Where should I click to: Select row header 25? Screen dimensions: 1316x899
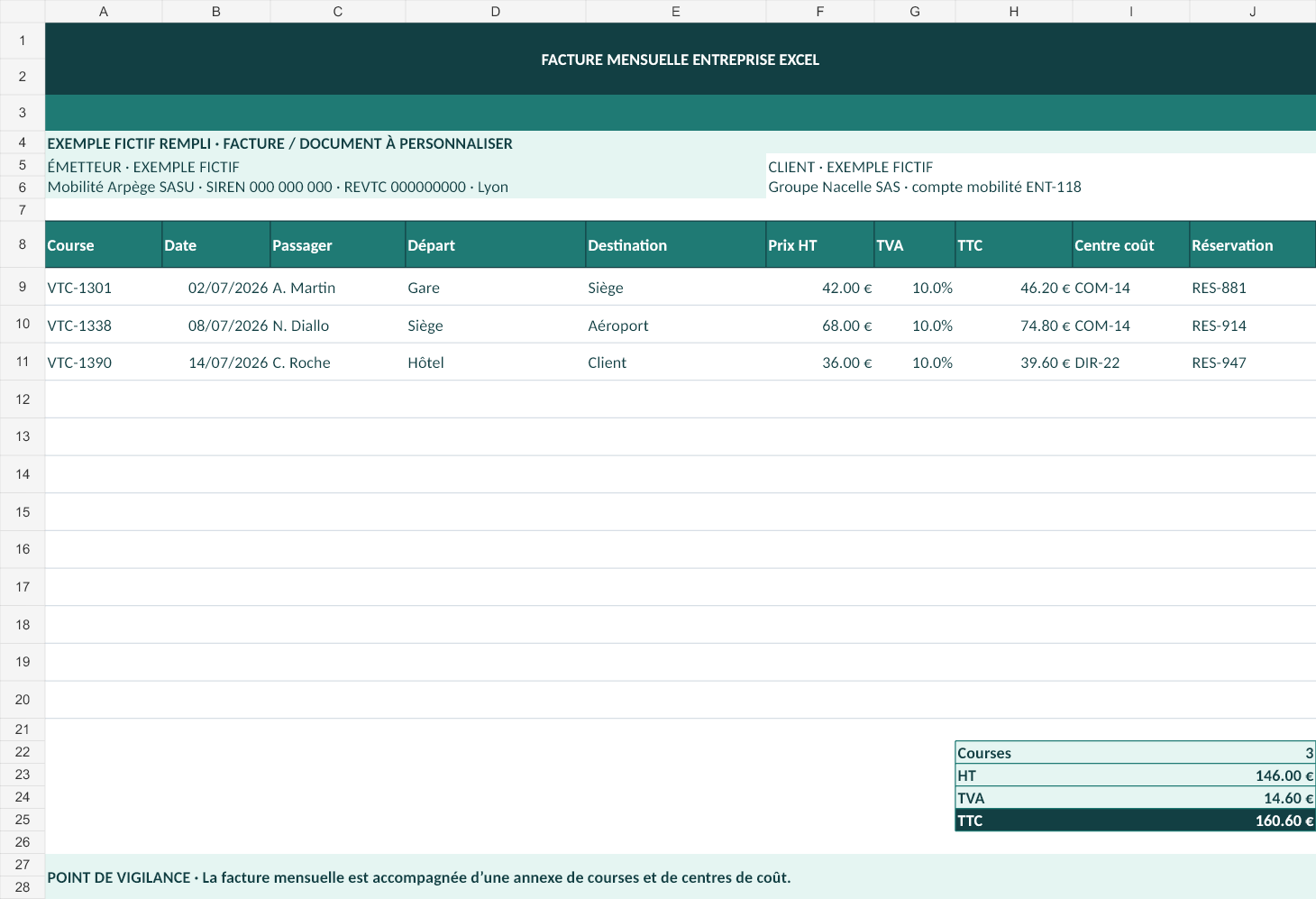coord(23,820)
